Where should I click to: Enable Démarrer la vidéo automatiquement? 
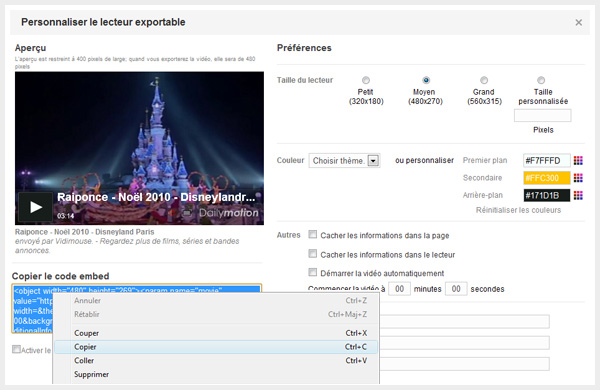coord(313,272)
